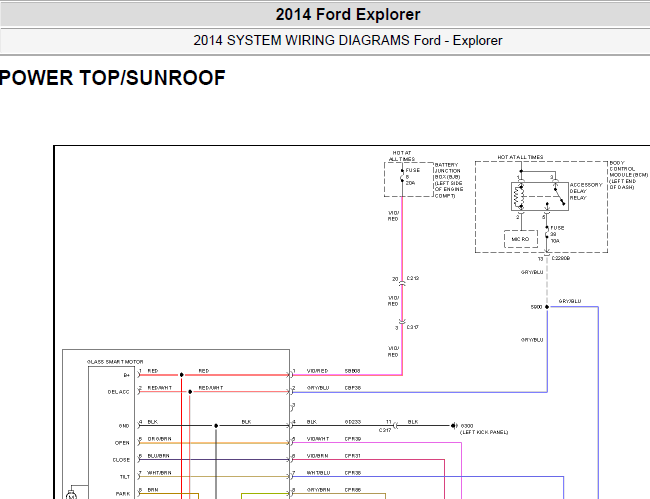The image size is (650, 499).
Task: Click the 'GRY/BRN' wire color label
Action: [x=318, y=489]
